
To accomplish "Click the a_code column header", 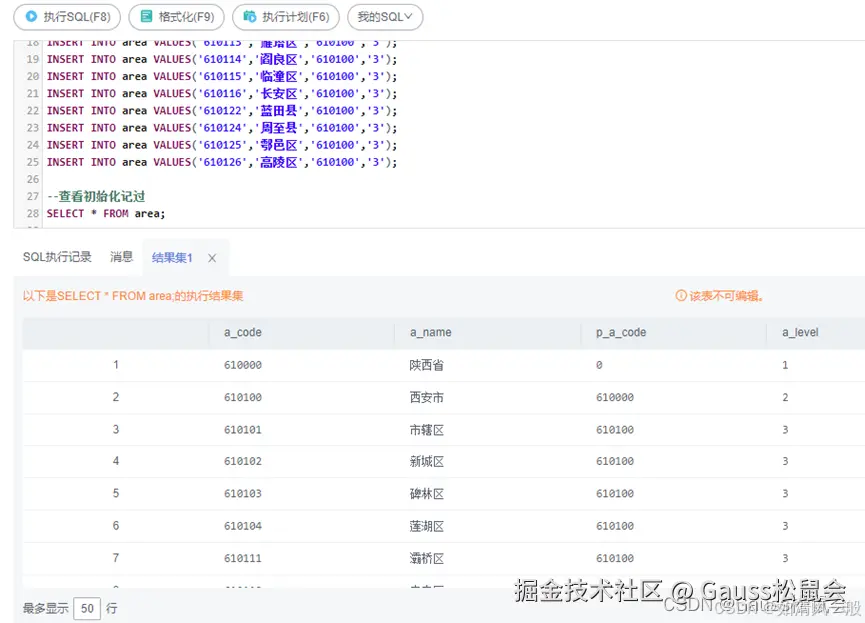I will (x=241, y=331).
